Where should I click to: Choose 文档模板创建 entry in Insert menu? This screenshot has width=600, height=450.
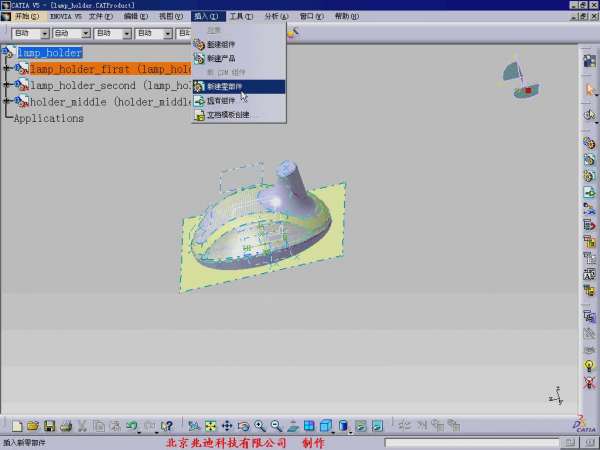coord(239,115)
